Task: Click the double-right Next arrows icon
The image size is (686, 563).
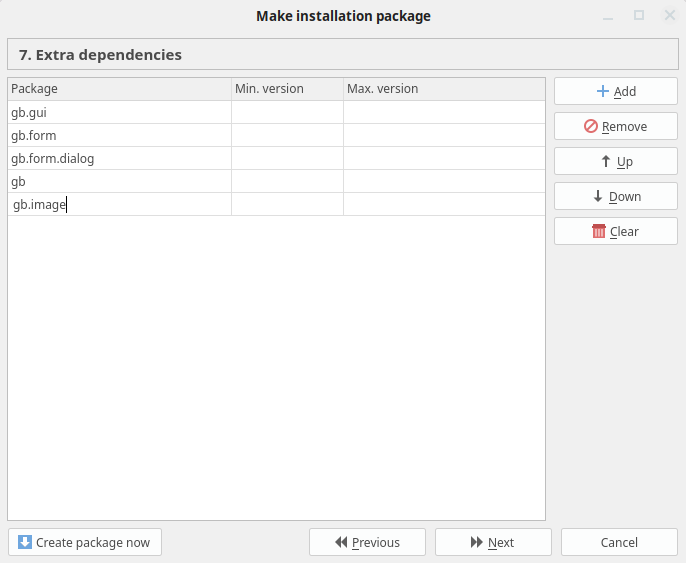Action: [x=476, y=542]
